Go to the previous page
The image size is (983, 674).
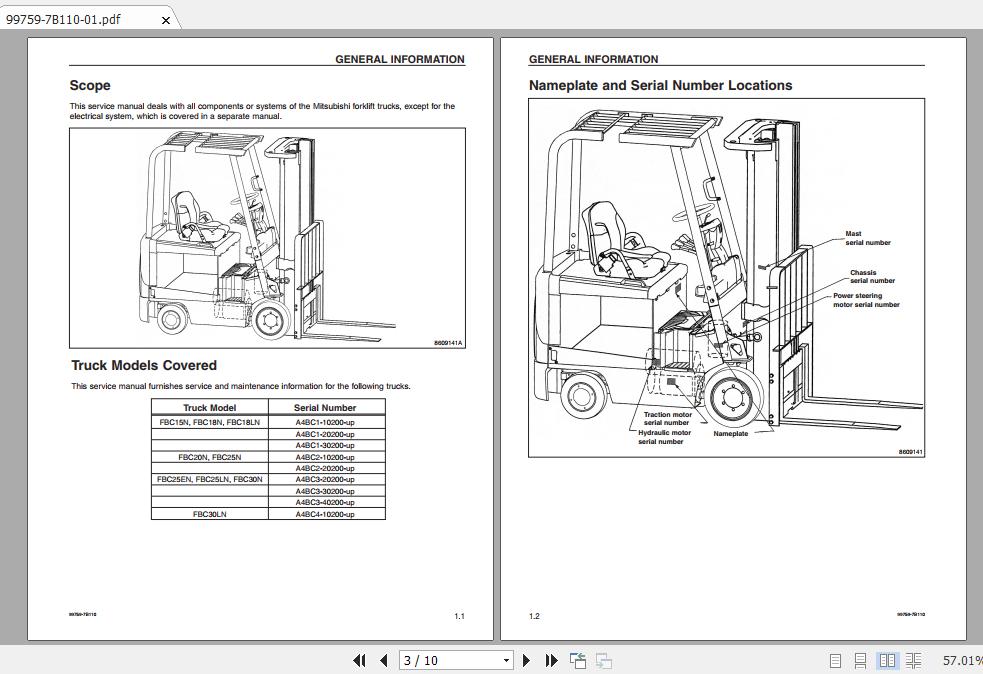[383, 661]
